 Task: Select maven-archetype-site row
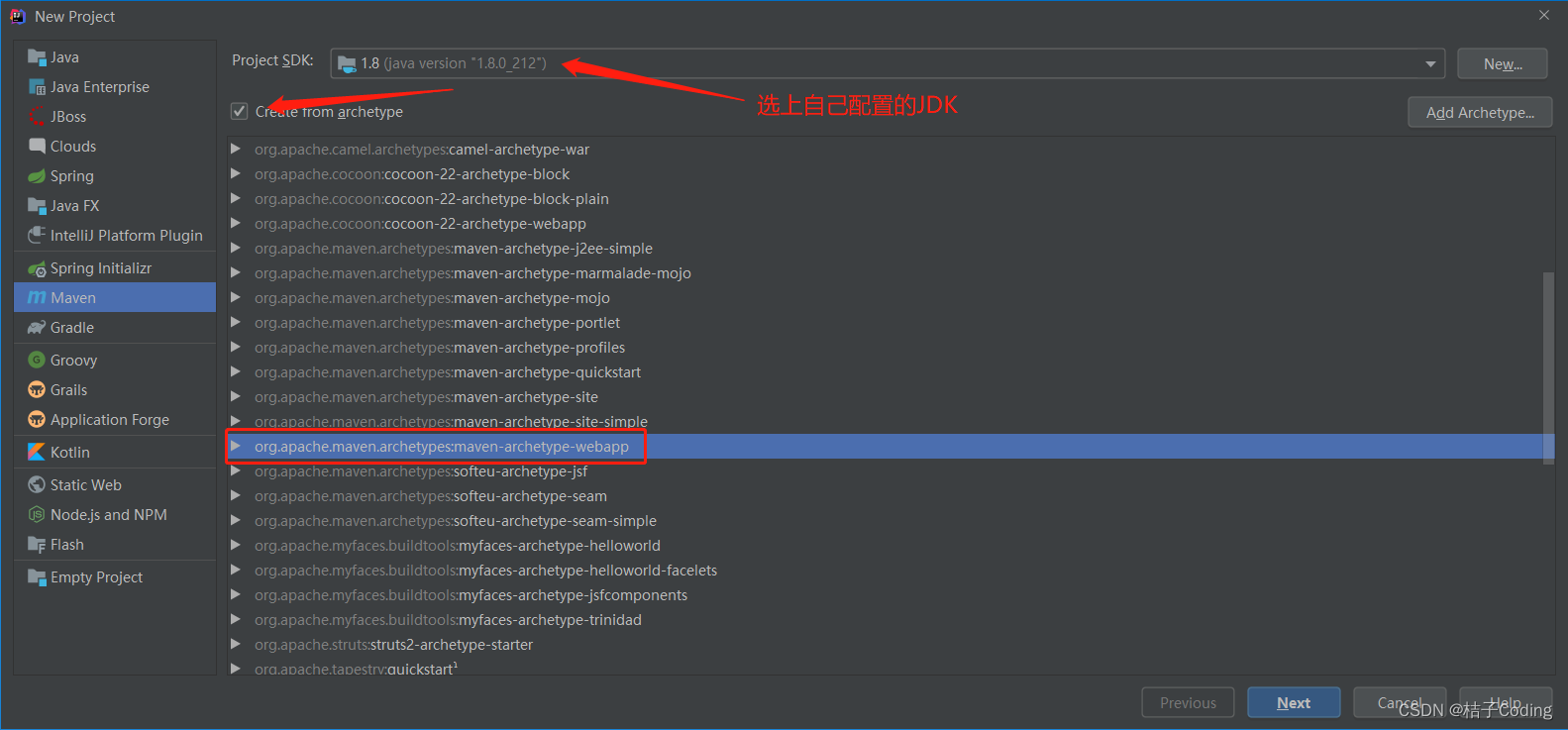tap(889, 397)
